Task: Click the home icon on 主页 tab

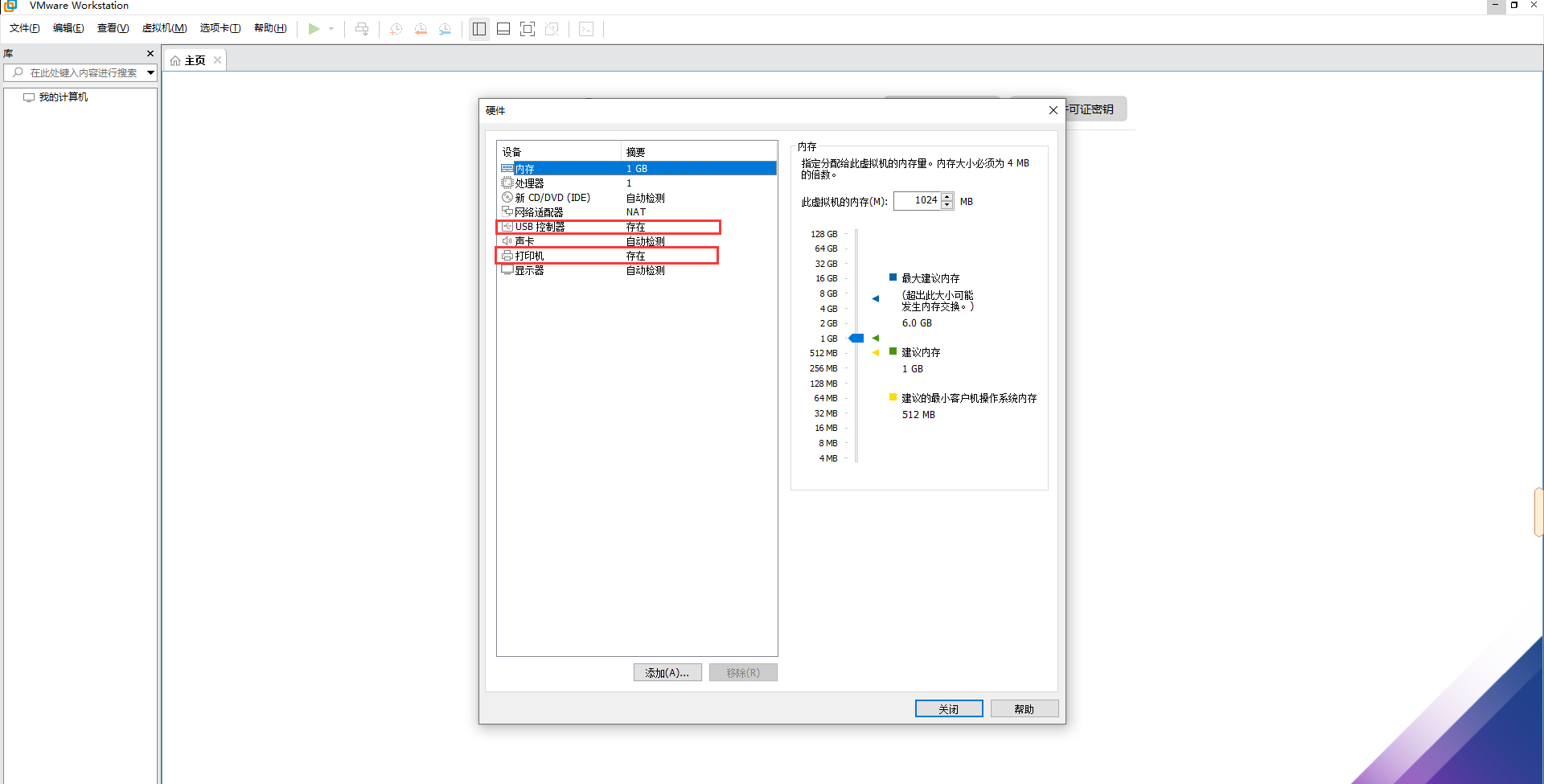Action: 175,60
